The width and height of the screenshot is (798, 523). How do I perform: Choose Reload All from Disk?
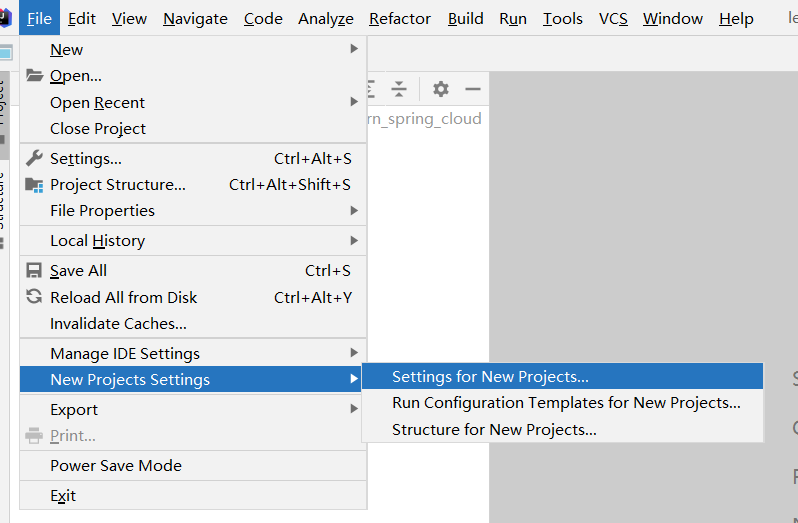coord(123,297)
